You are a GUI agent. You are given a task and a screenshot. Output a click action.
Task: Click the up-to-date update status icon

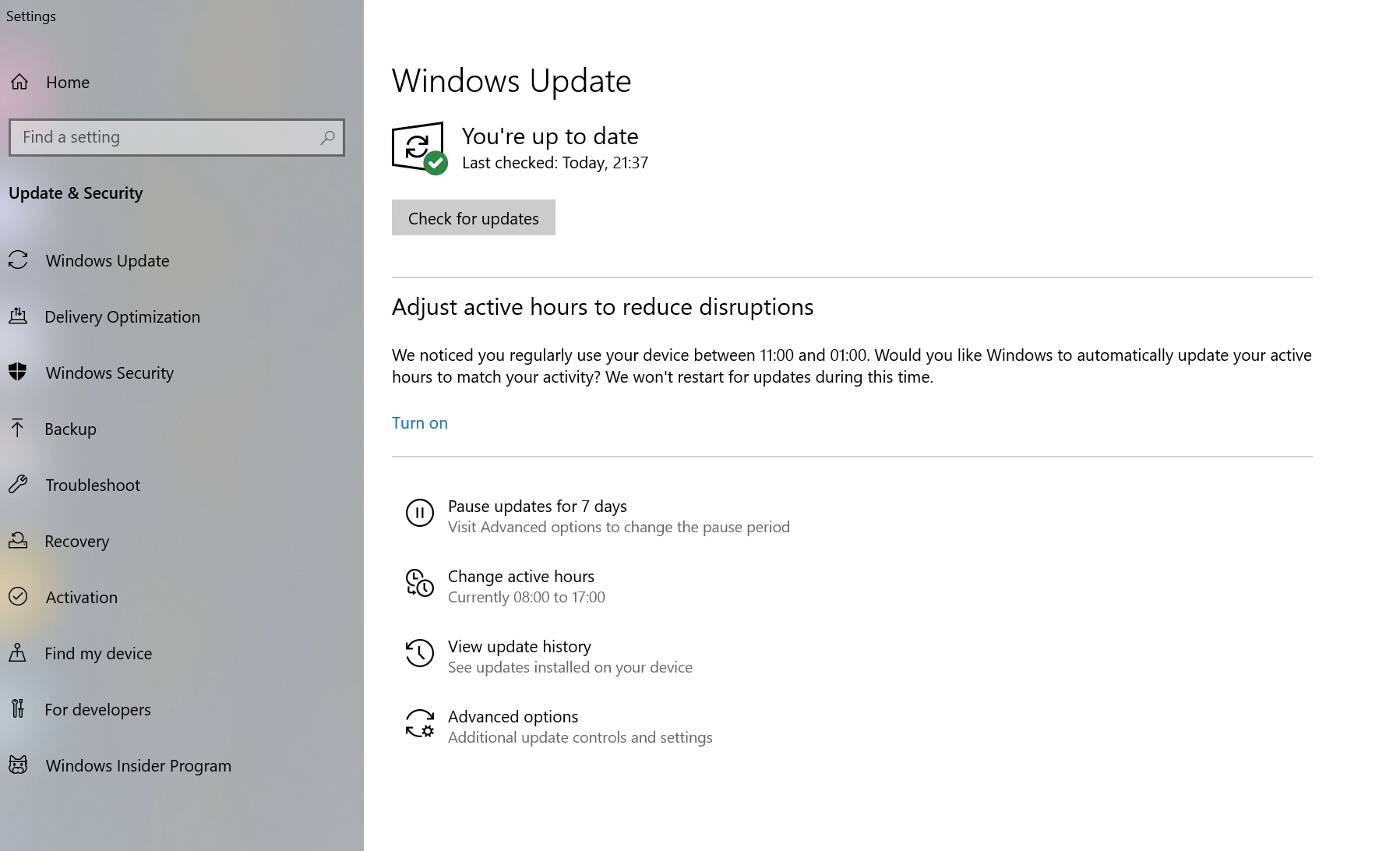[x=419, y=148]
